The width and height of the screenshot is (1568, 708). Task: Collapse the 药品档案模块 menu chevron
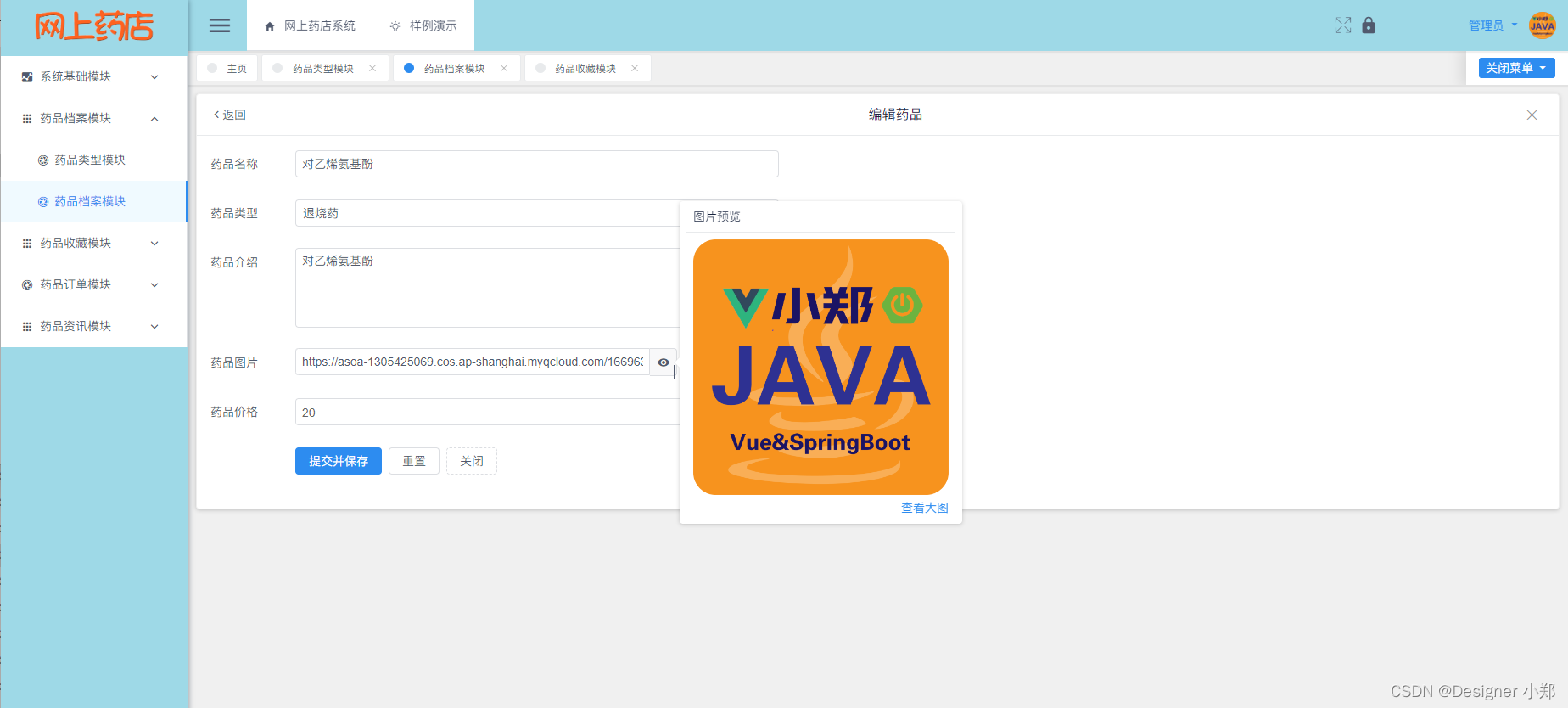(x=154, y=119)
